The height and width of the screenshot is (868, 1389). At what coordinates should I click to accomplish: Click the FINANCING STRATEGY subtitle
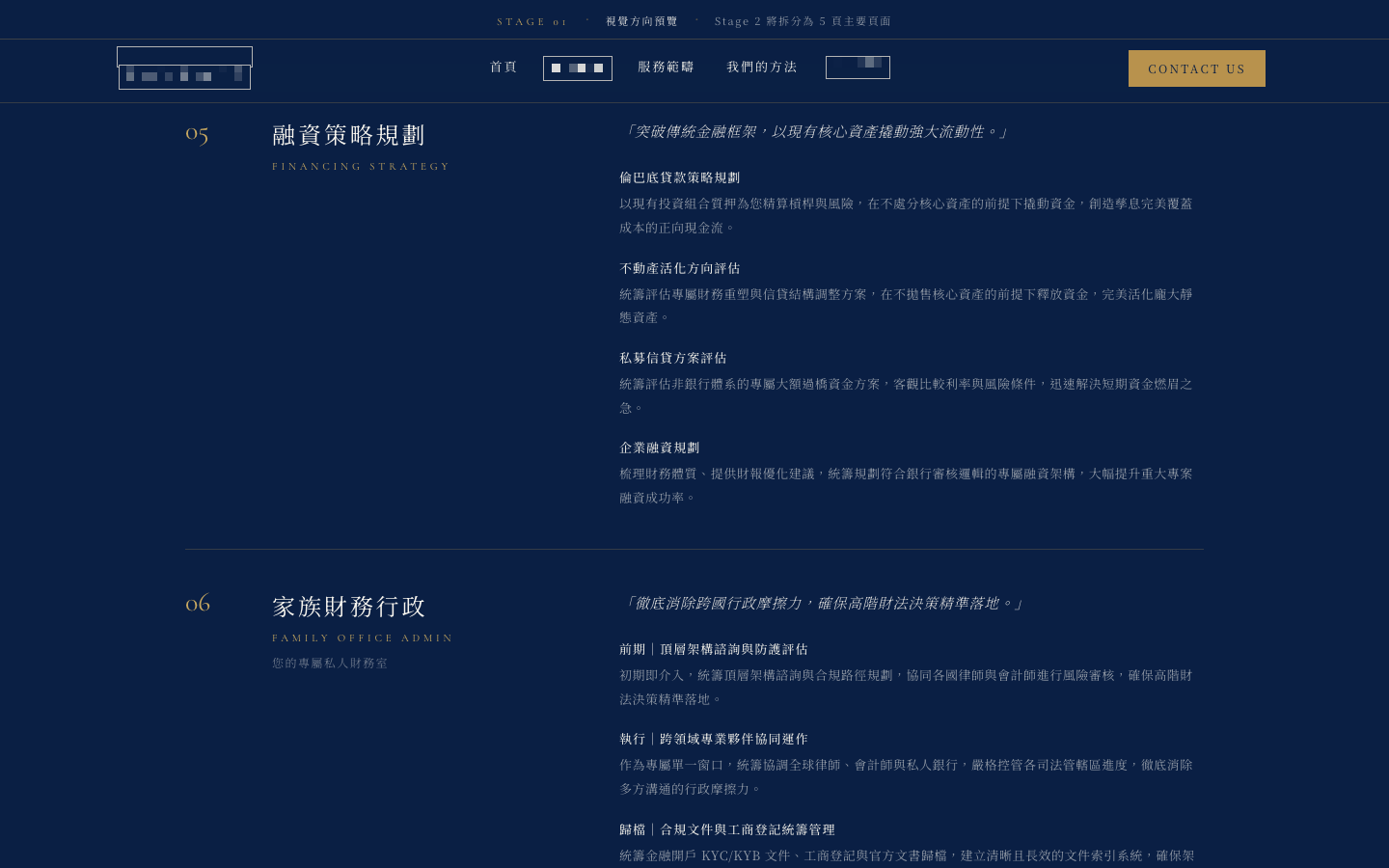click(x=361, y=166)
